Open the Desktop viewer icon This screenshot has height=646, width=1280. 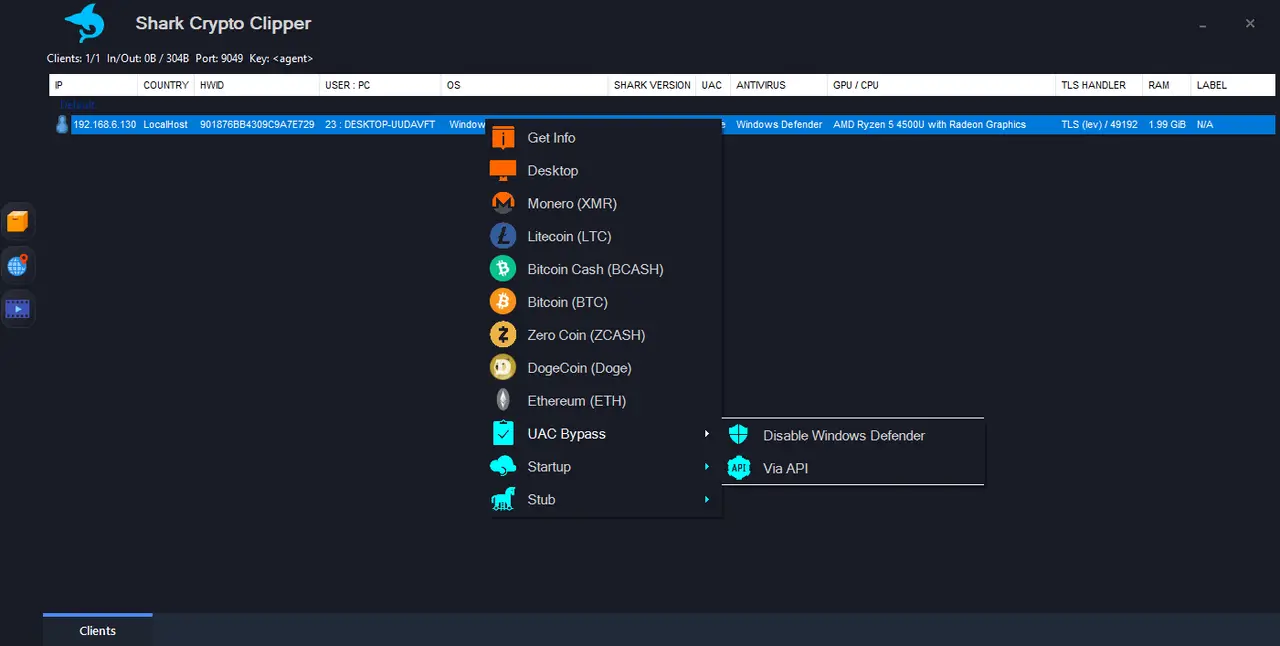pyautogui.click(x=502, y=170)
